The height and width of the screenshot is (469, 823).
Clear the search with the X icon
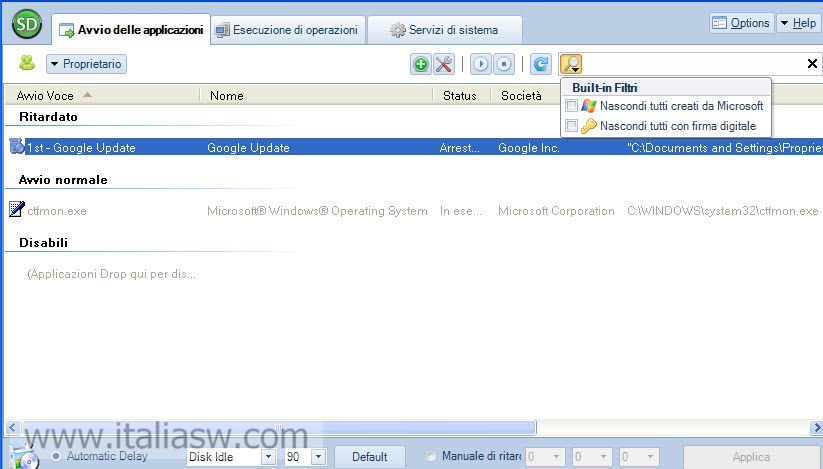click(x=812, y=63)
